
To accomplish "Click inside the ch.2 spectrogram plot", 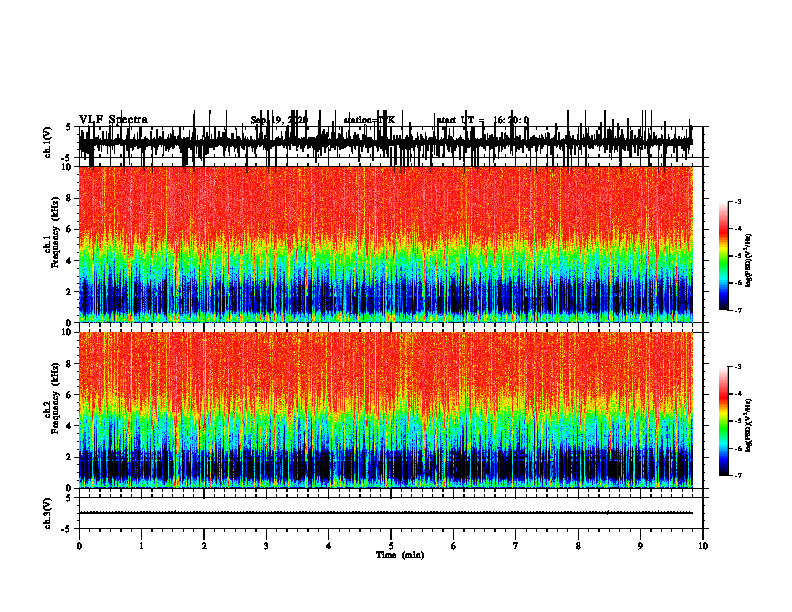I will 386,410.
